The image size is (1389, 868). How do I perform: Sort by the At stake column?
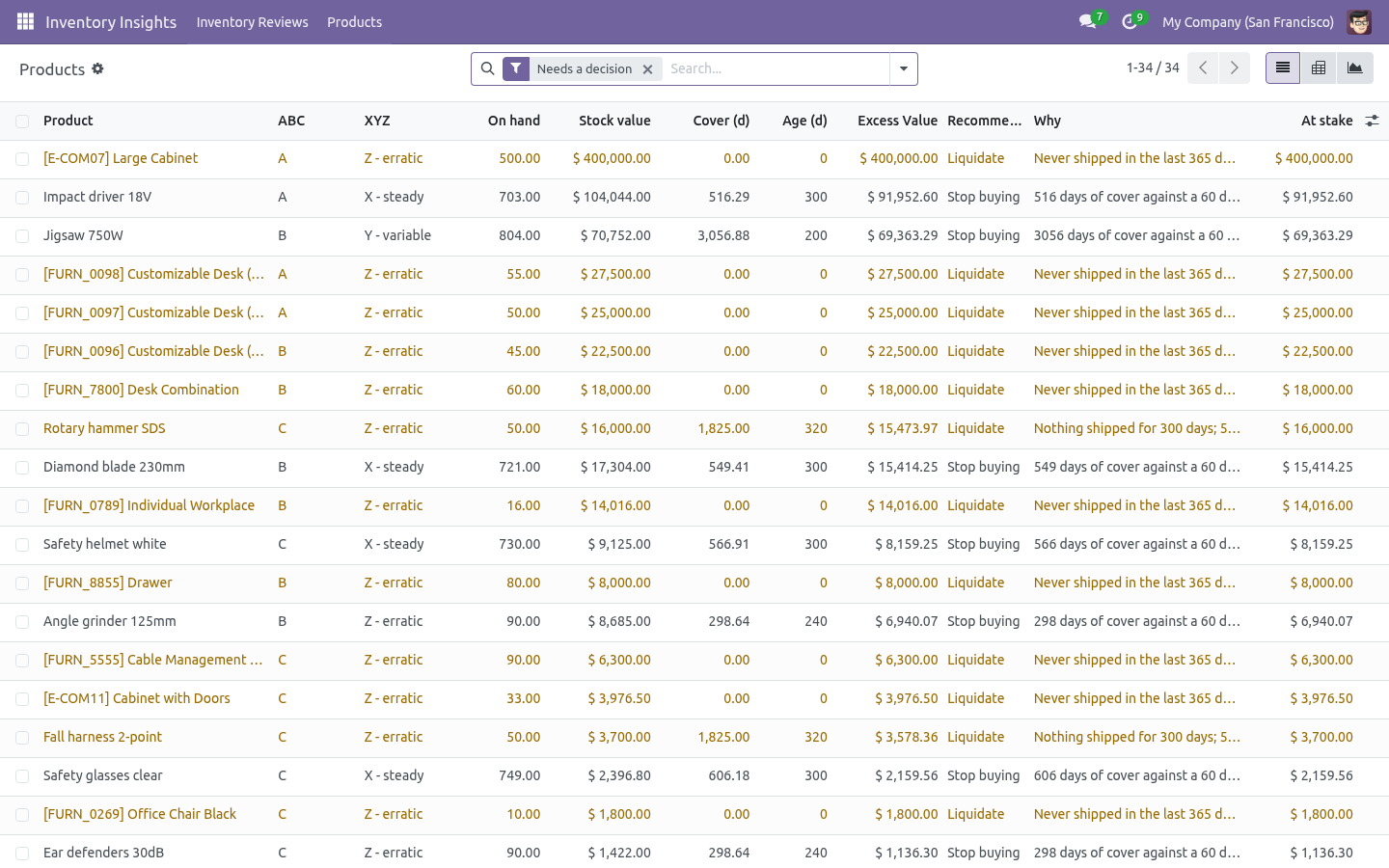[x=1327, y=121]
